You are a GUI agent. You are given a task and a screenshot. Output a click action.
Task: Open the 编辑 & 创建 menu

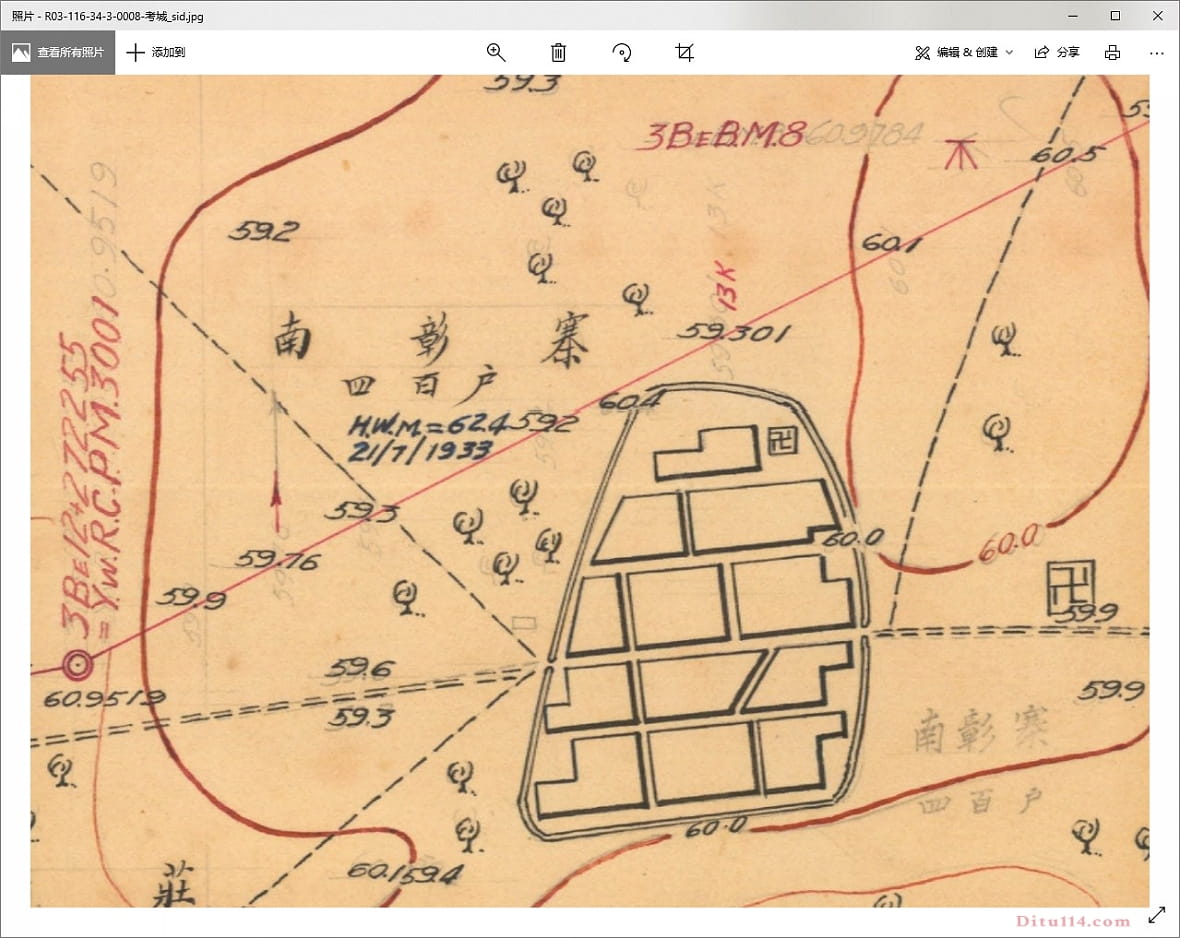pyautogui.click(x=966, y=53)
